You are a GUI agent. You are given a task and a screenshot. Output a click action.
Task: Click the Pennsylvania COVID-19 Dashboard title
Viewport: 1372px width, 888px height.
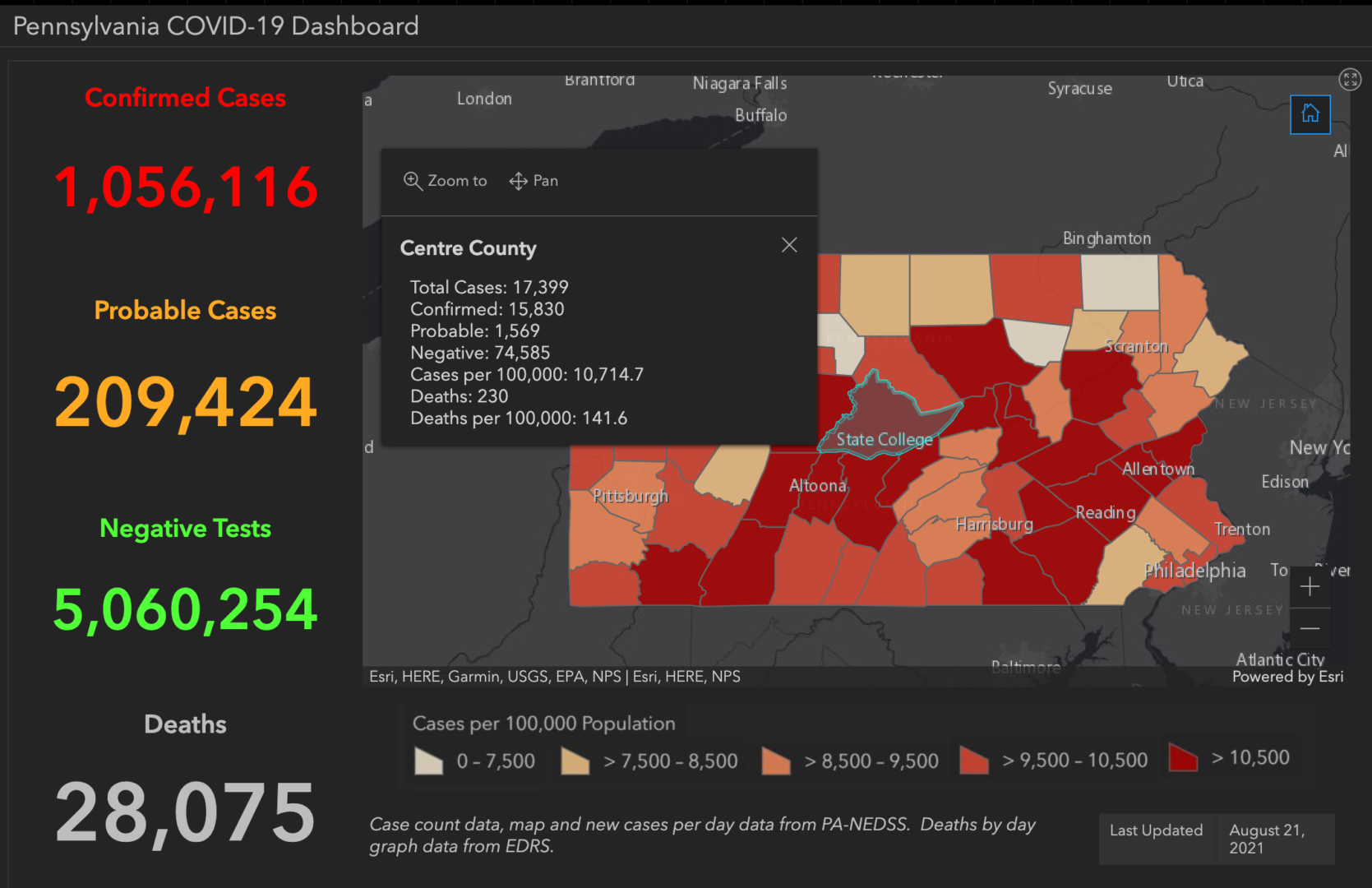(216, 26)
